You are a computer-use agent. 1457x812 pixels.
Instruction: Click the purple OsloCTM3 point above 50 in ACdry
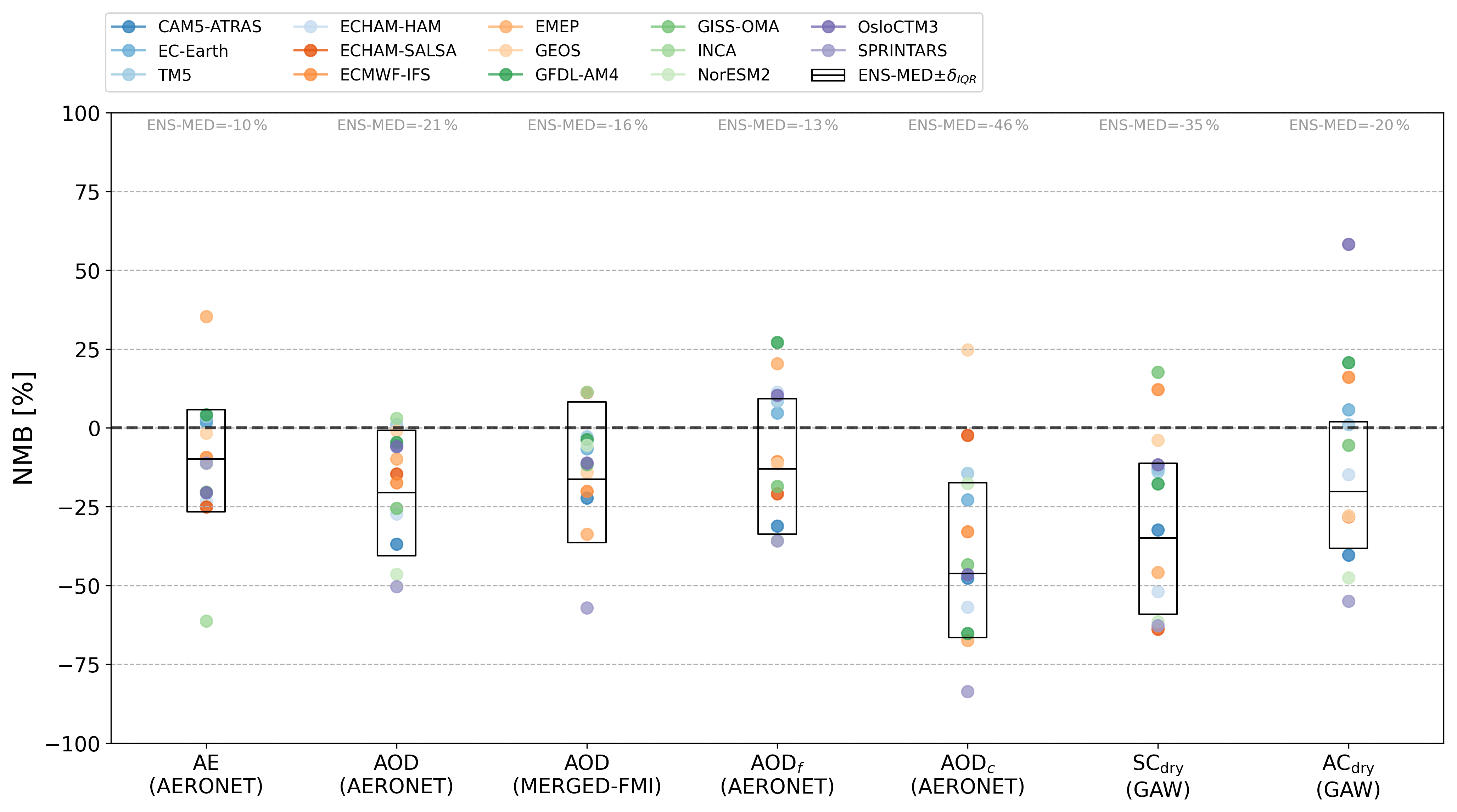1349,244
